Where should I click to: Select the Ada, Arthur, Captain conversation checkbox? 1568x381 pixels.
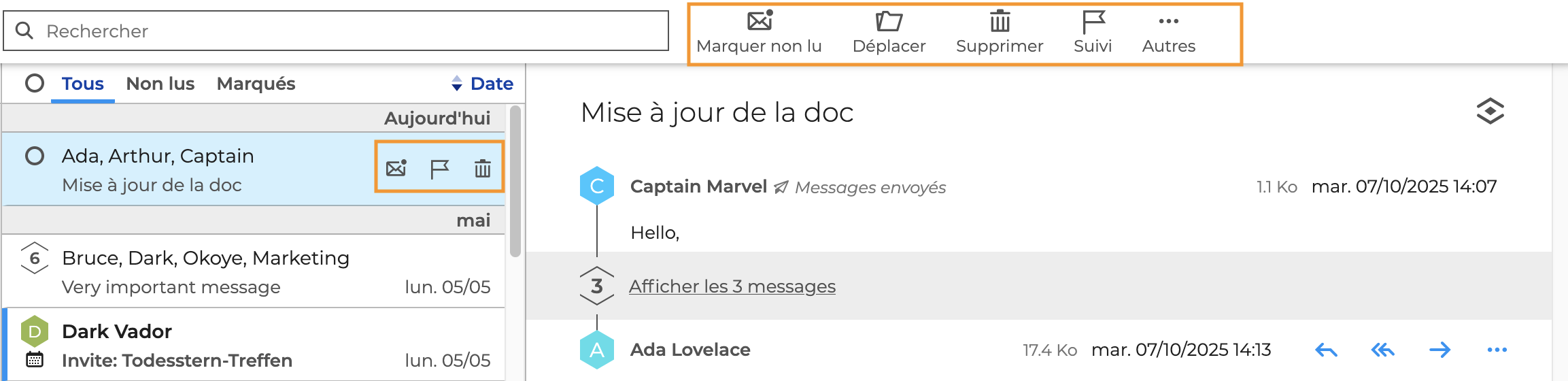point(35,156)
